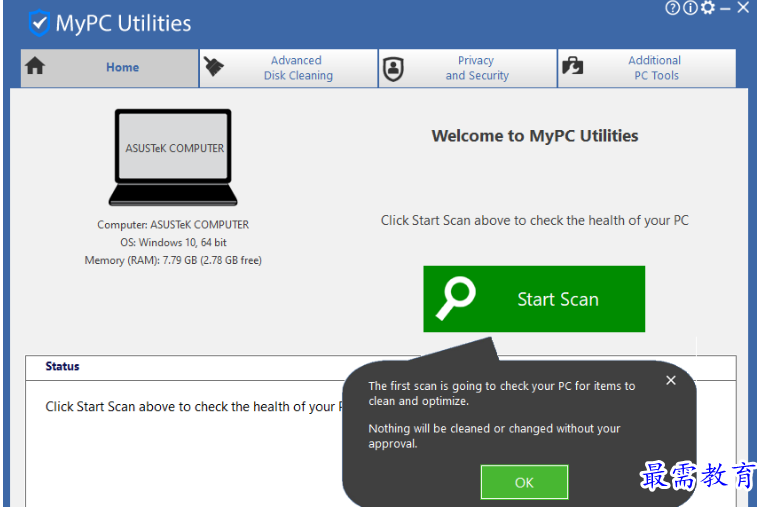Click the laptop computer image

(173, 157)
